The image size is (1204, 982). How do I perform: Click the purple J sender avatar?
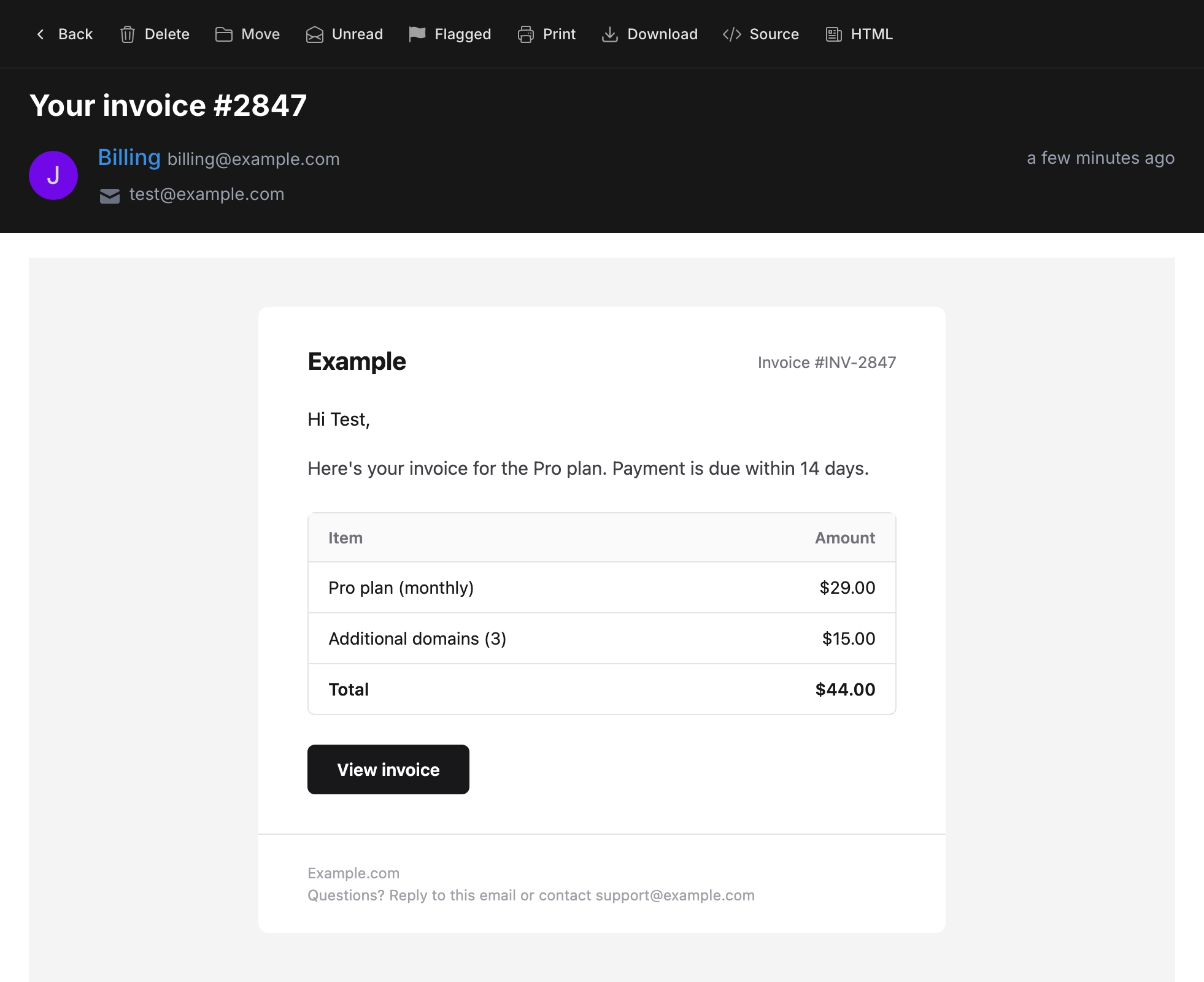coord(53,175)
